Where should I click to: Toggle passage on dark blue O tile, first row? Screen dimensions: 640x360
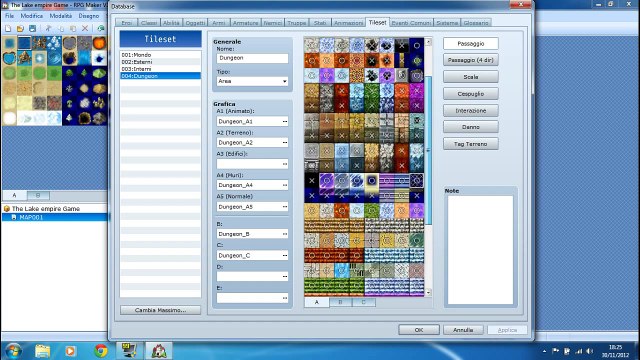point(416,46)
